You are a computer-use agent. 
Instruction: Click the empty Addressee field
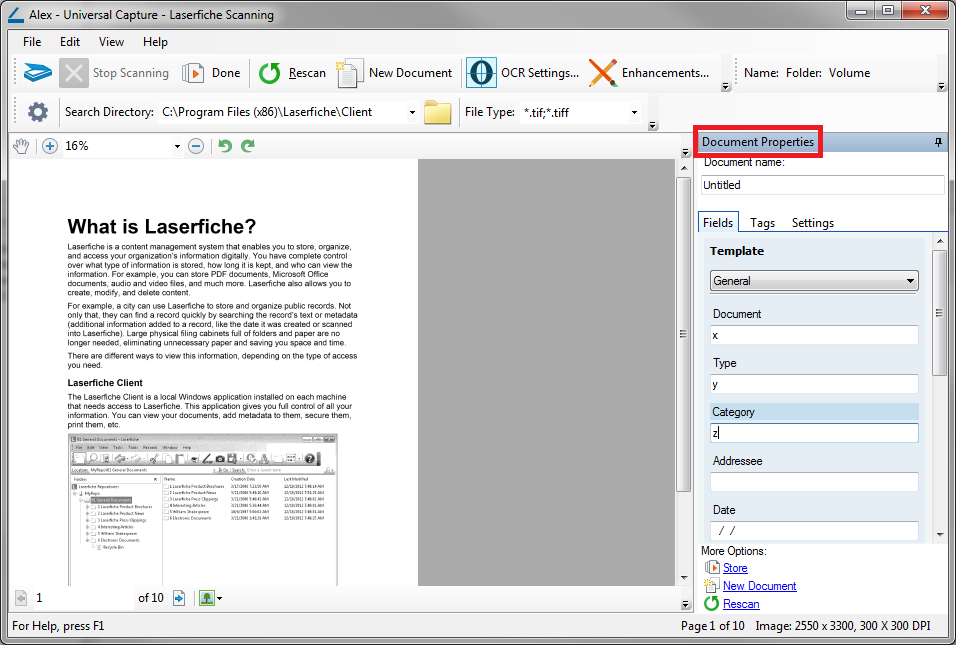coord(814,482)
